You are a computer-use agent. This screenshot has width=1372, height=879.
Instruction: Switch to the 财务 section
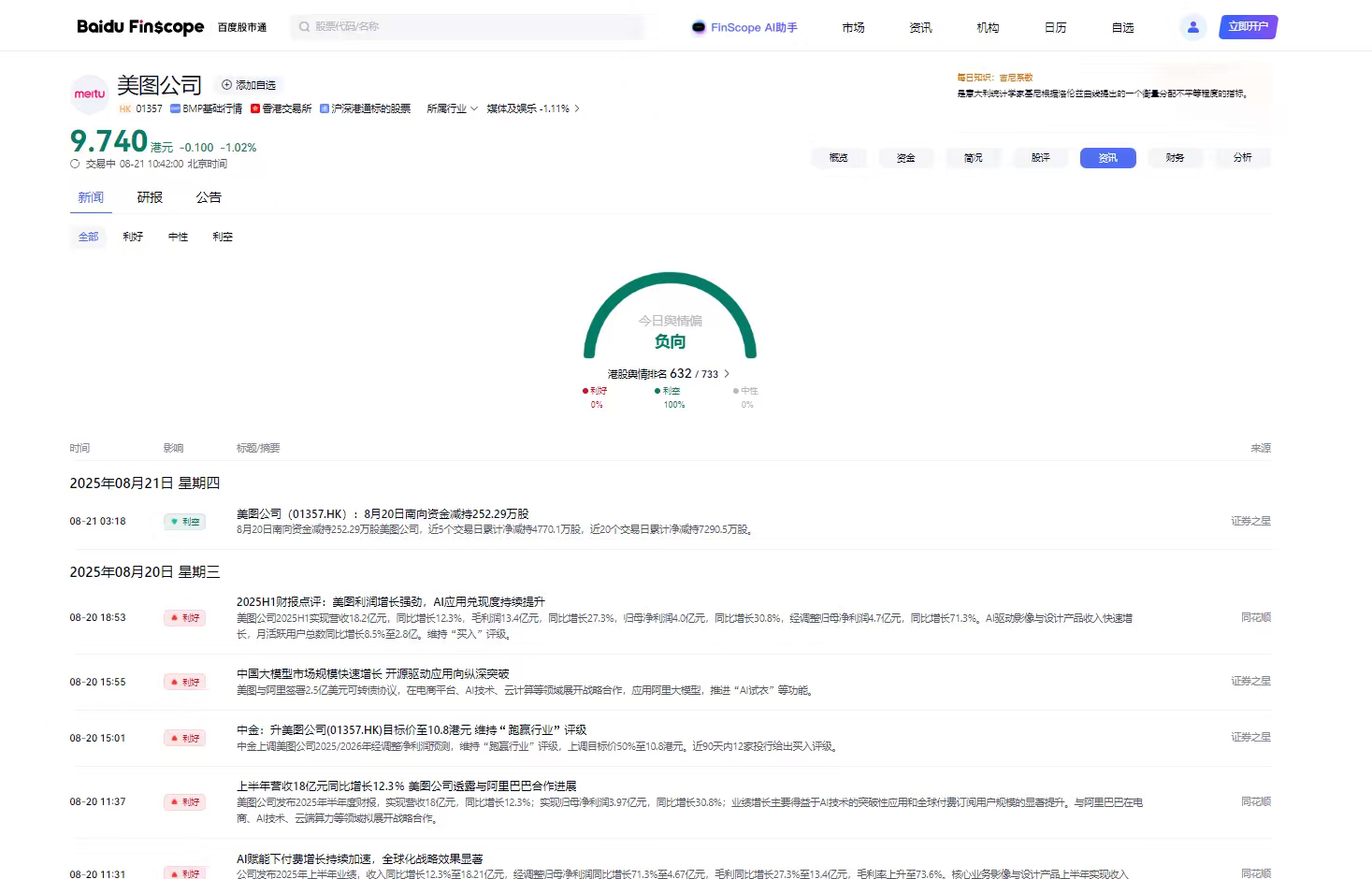point(1175,158)
